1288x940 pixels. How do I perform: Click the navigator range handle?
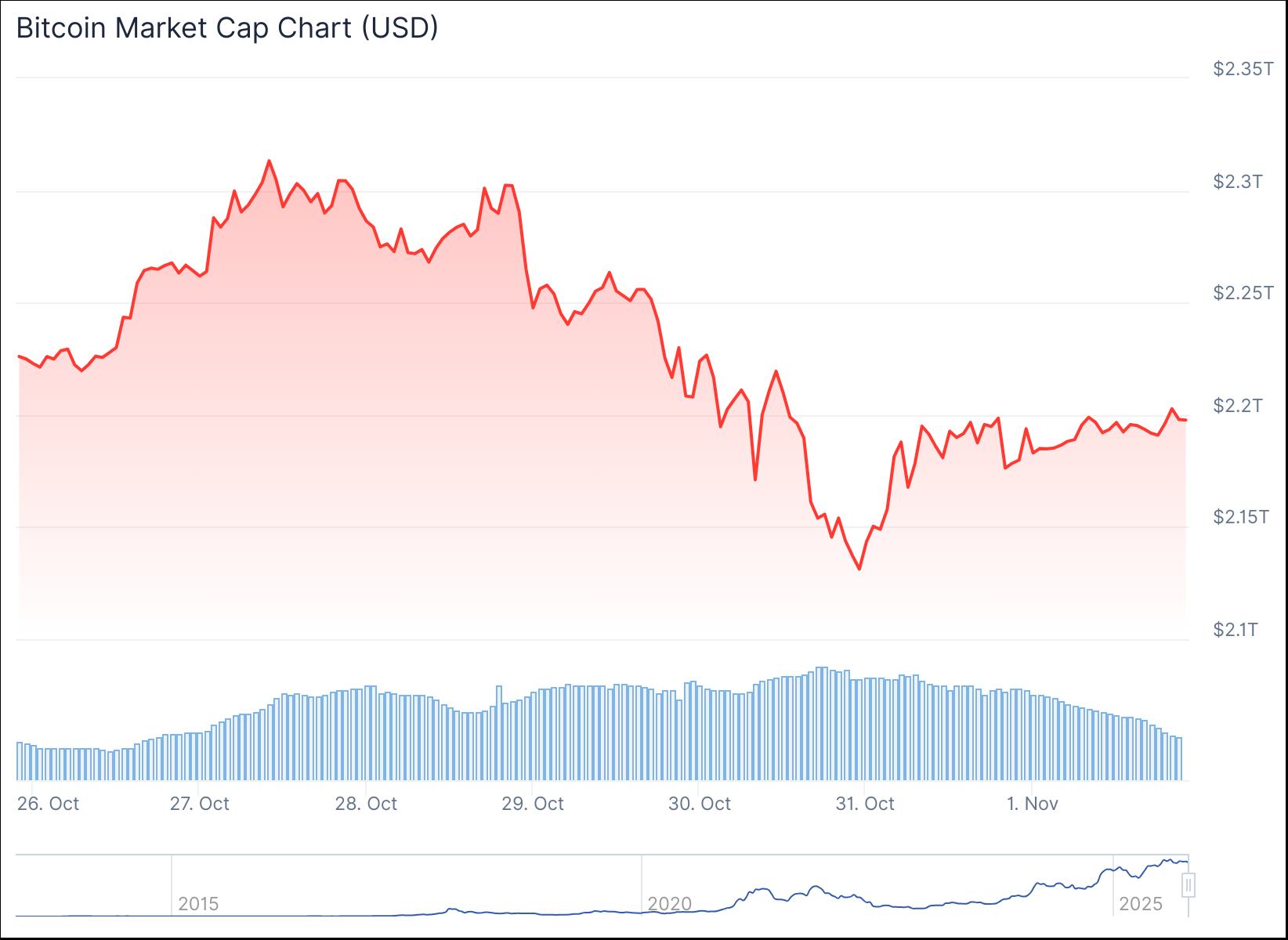click(x=1189, y=886)
